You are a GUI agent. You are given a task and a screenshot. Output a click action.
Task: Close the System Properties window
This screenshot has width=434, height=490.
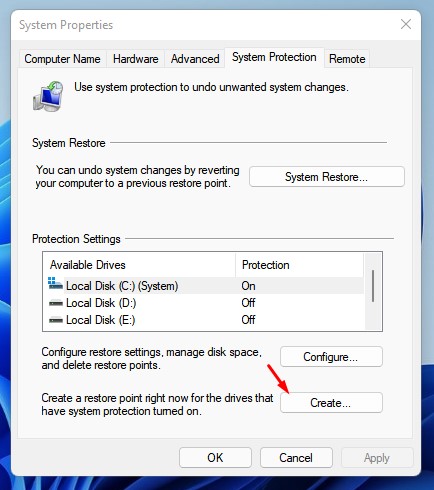[406, 24]
